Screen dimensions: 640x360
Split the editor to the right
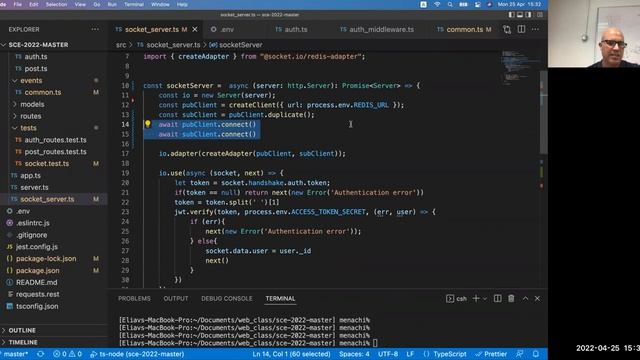pyautogui.click(x=521, y=29)
